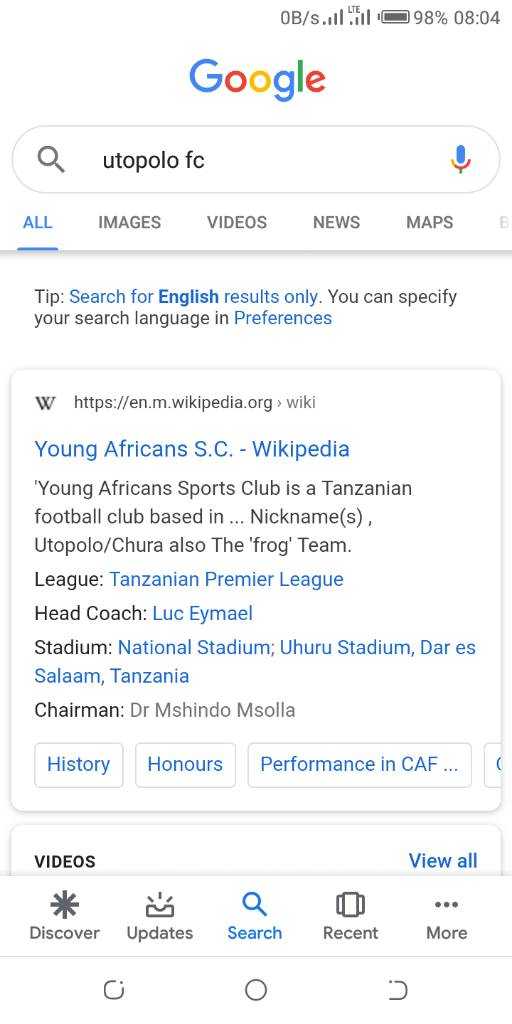Open the Updates inbox icon

coord(160,905)
